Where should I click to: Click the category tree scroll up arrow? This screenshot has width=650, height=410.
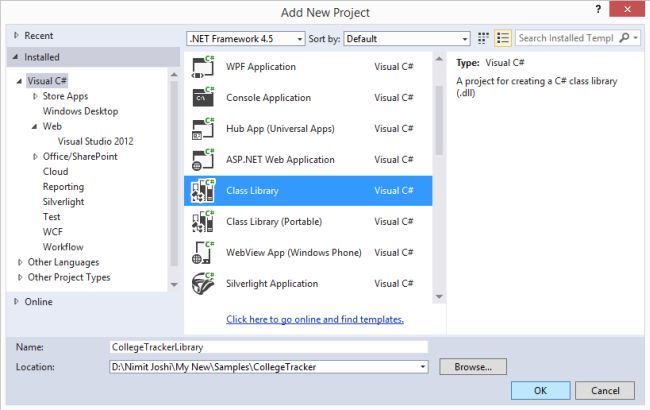coord(174,75)
